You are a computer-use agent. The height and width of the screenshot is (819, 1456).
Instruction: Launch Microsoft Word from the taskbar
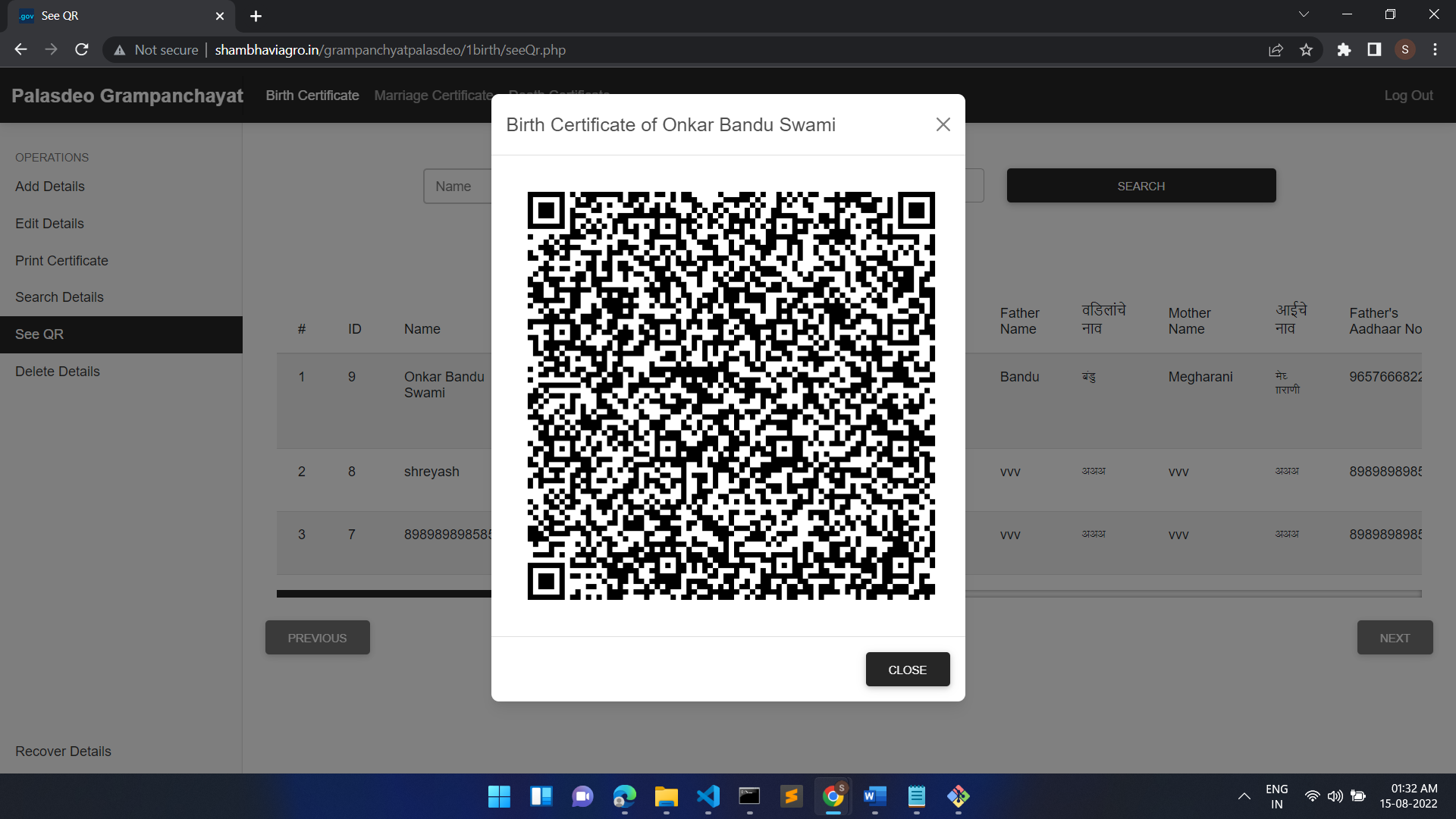coord(874,797)
